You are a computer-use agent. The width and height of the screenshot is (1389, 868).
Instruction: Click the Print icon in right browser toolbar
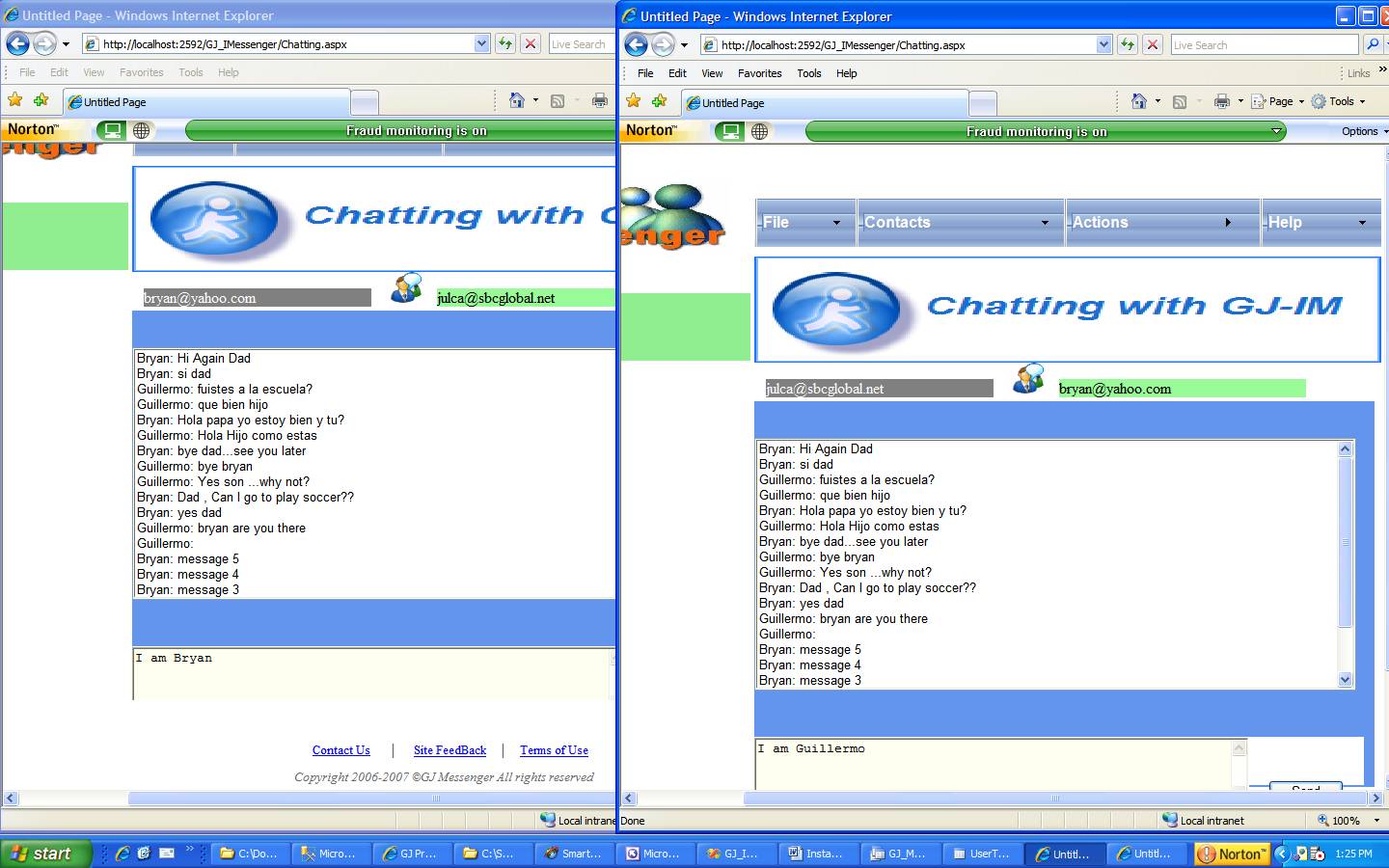click(1222, 101)
